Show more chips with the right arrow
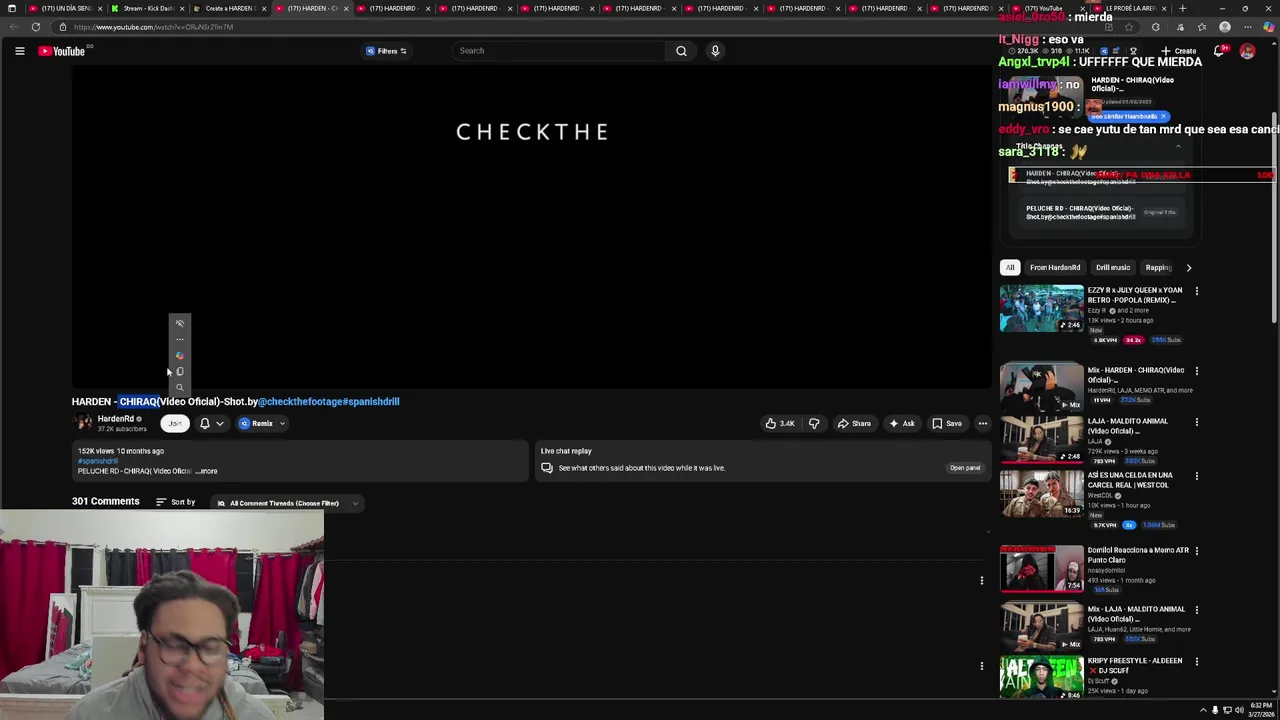Viewport: 1280px width, 720px height. (1188, 267)
